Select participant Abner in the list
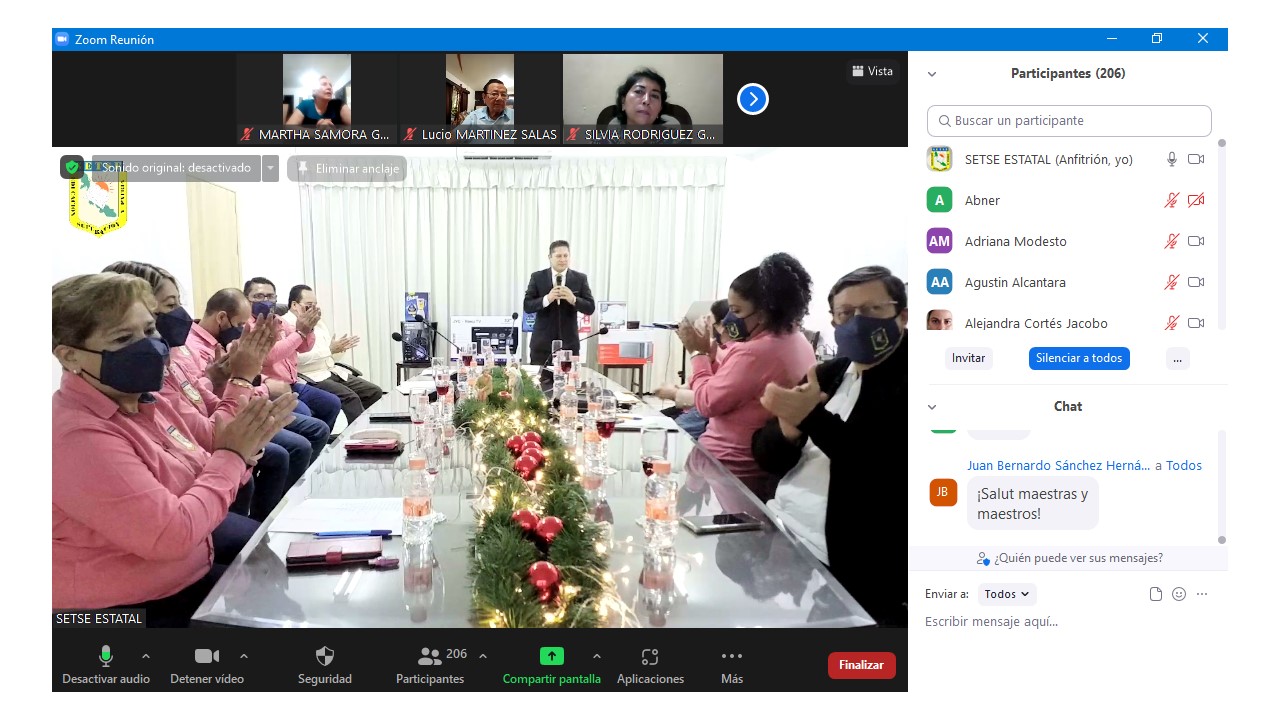Viewport: 1280px width, 720px height. point(1069,200)
